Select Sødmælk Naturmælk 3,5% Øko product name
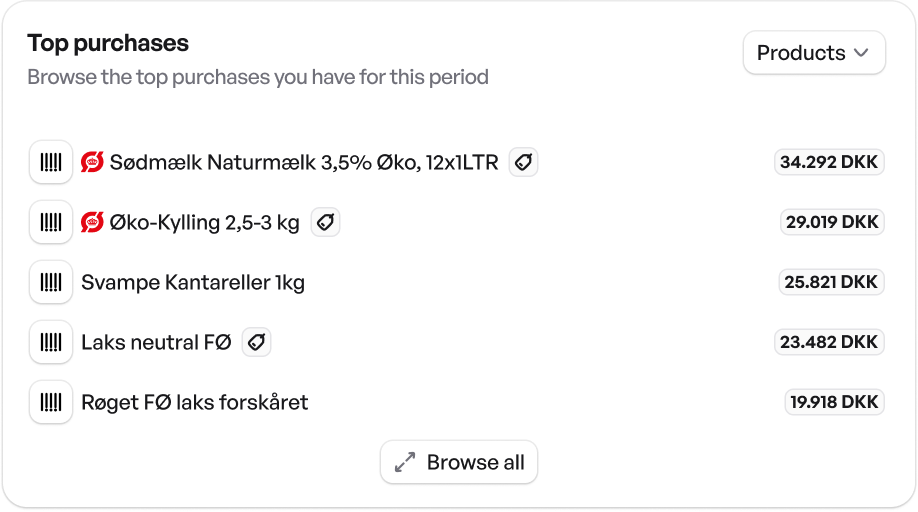 [x=303, y=162]
